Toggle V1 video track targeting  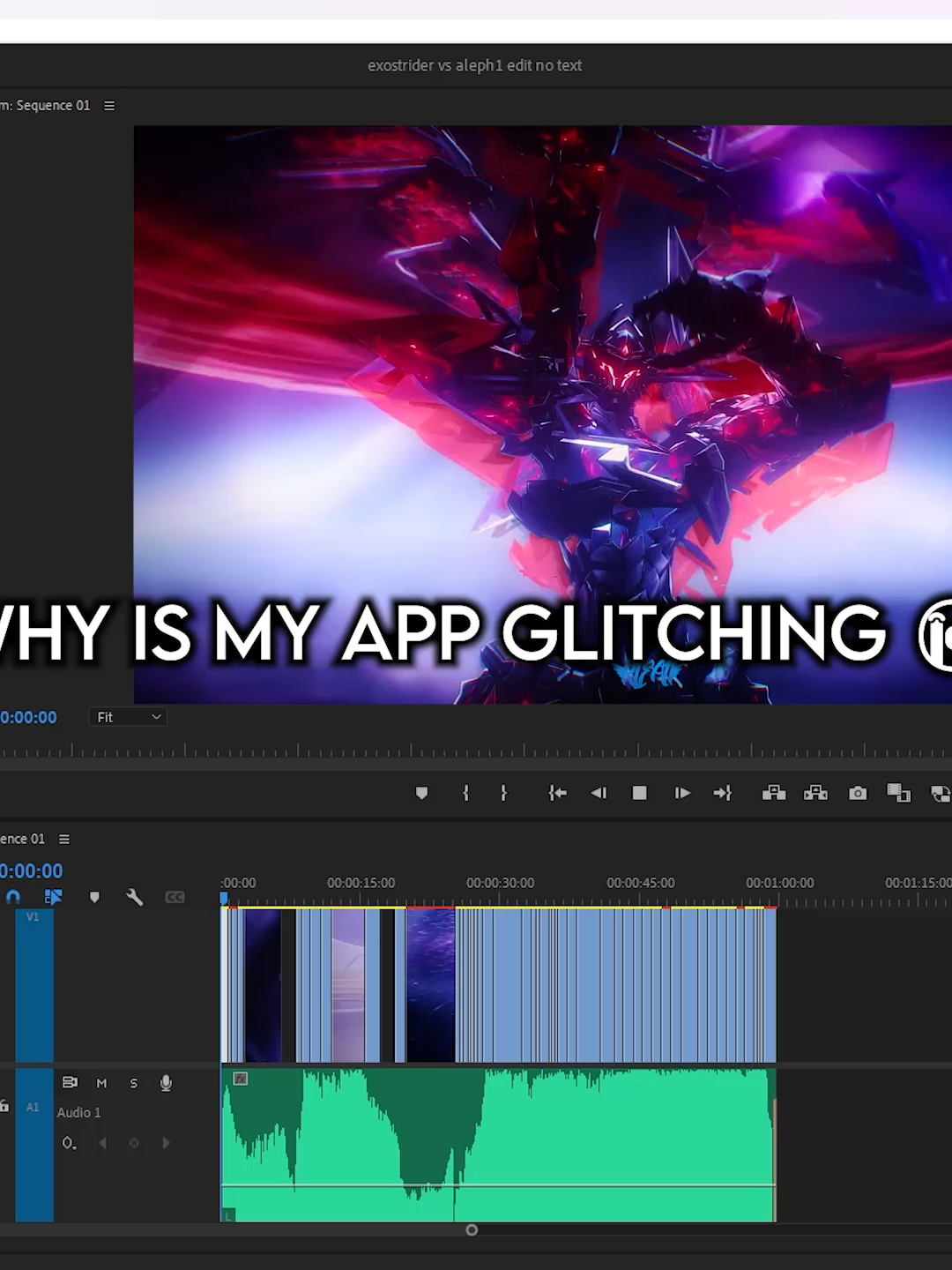[34, 987]
